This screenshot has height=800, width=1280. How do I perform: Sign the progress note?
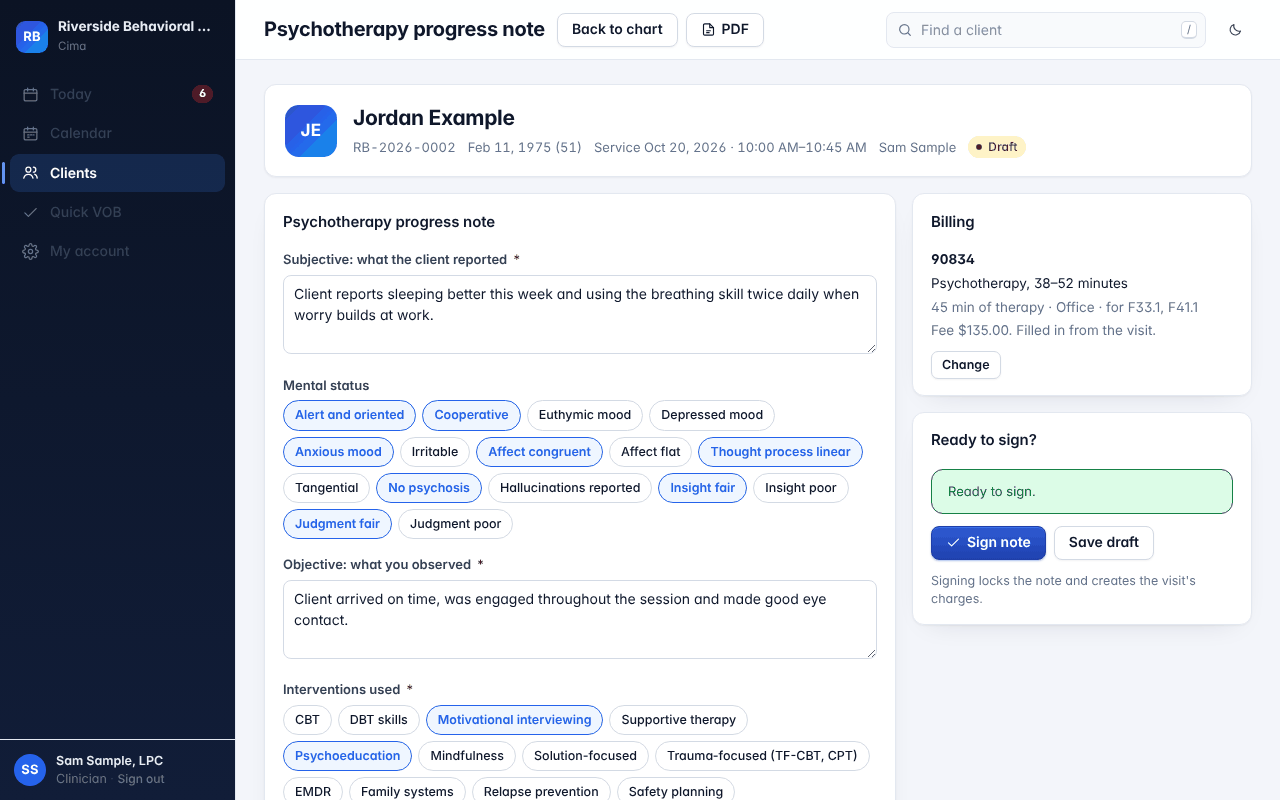click(x=988, y=543)
